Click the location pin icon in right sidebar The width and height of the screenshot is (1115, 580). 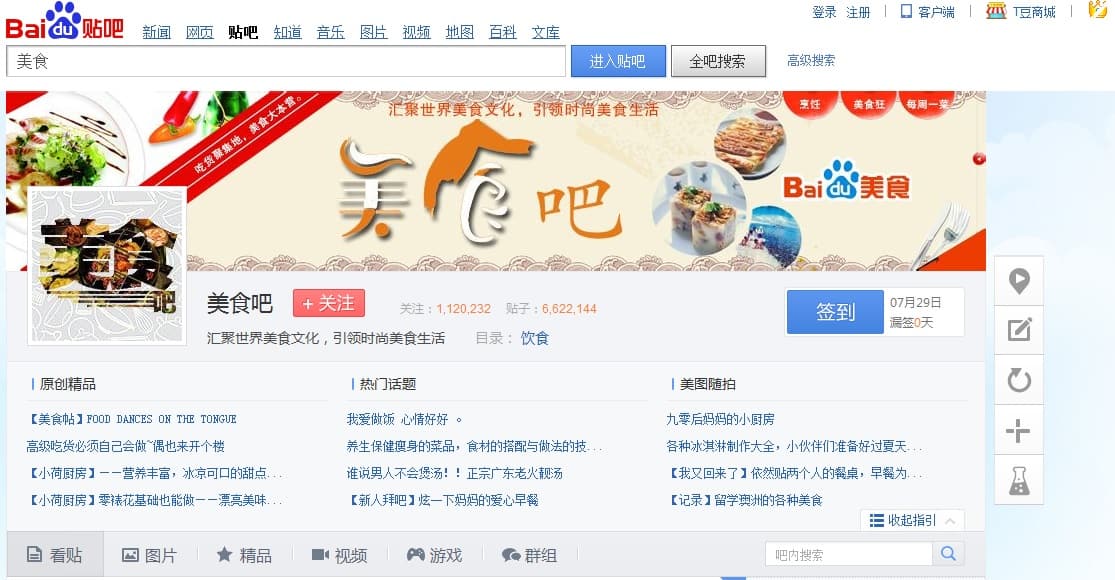point(1019,281)
